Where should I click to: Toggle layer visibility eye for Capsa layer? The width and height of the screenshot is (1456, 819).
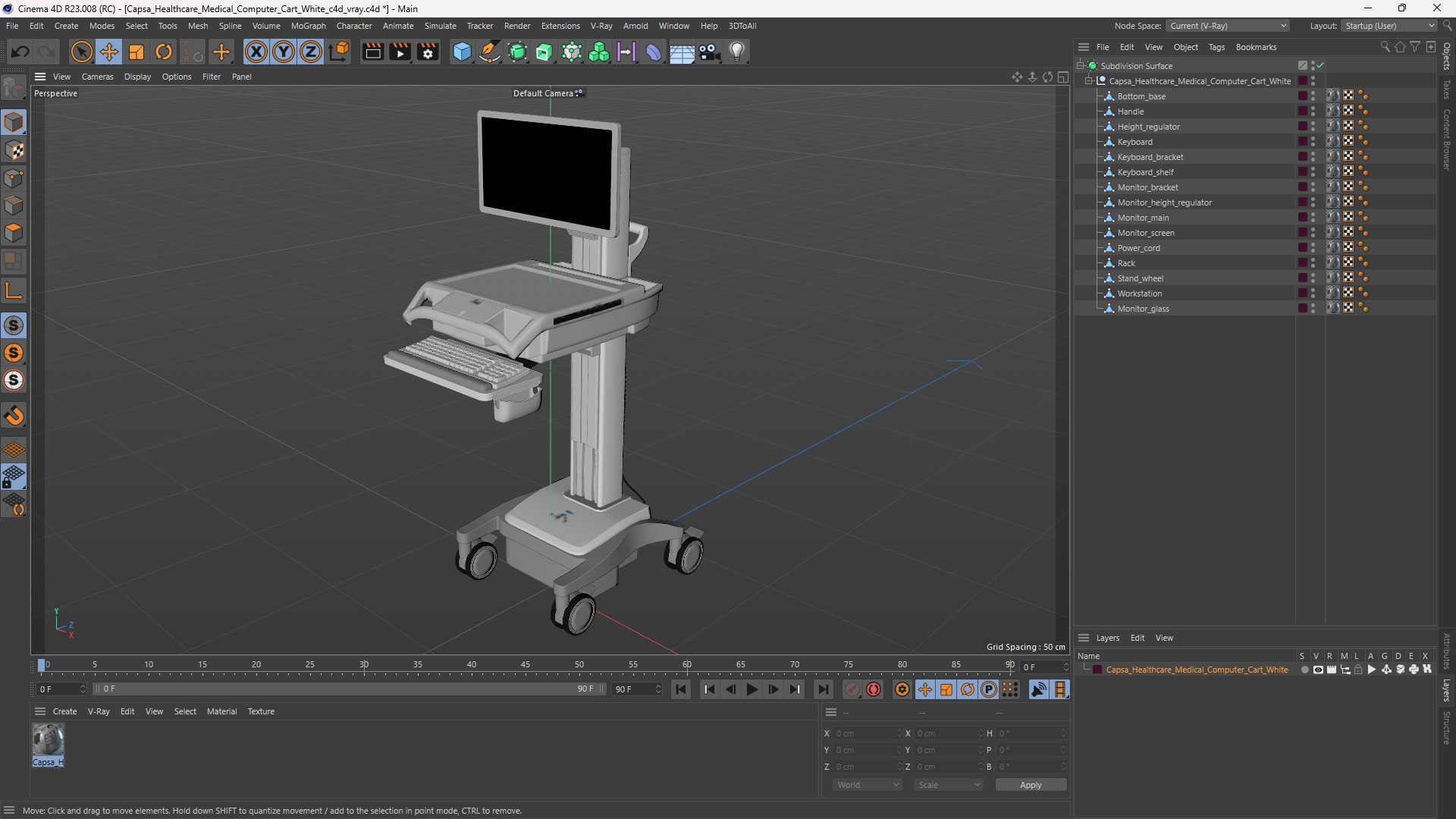coord(1318,670)
